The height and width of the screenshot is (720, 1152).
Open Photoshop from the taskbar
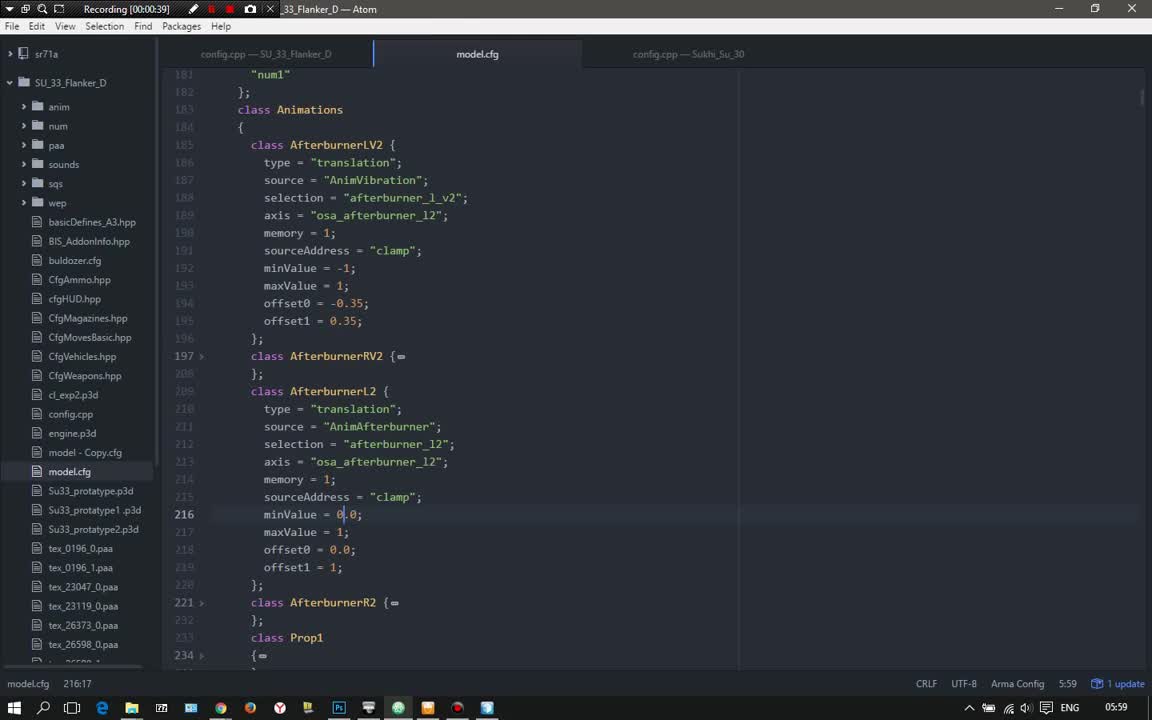tap(339, 708)
